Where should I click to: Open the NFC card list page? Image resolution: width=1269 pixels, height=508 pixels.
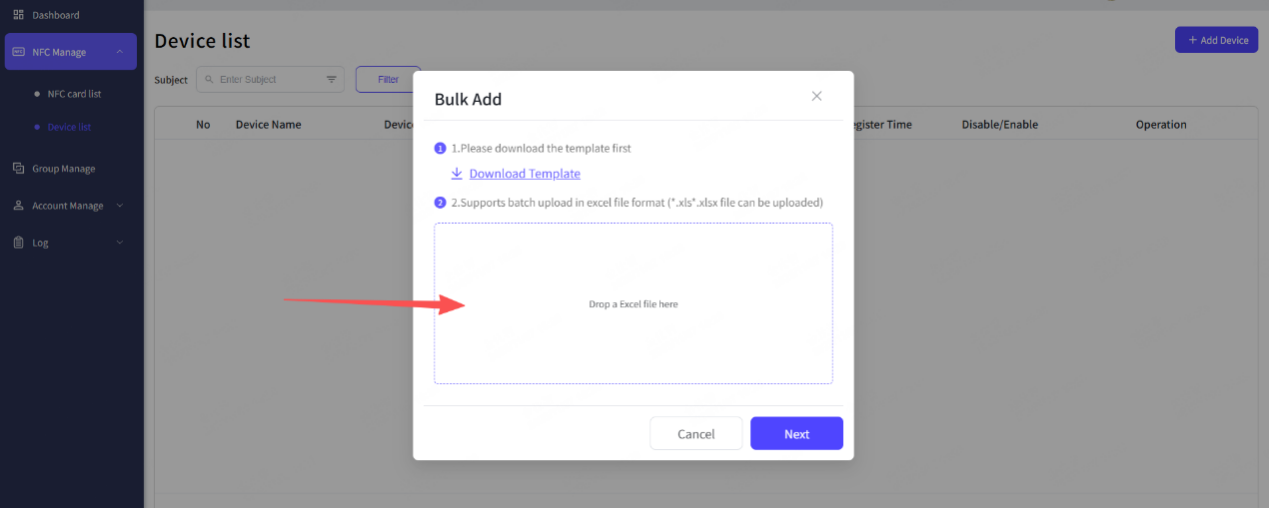74,94
